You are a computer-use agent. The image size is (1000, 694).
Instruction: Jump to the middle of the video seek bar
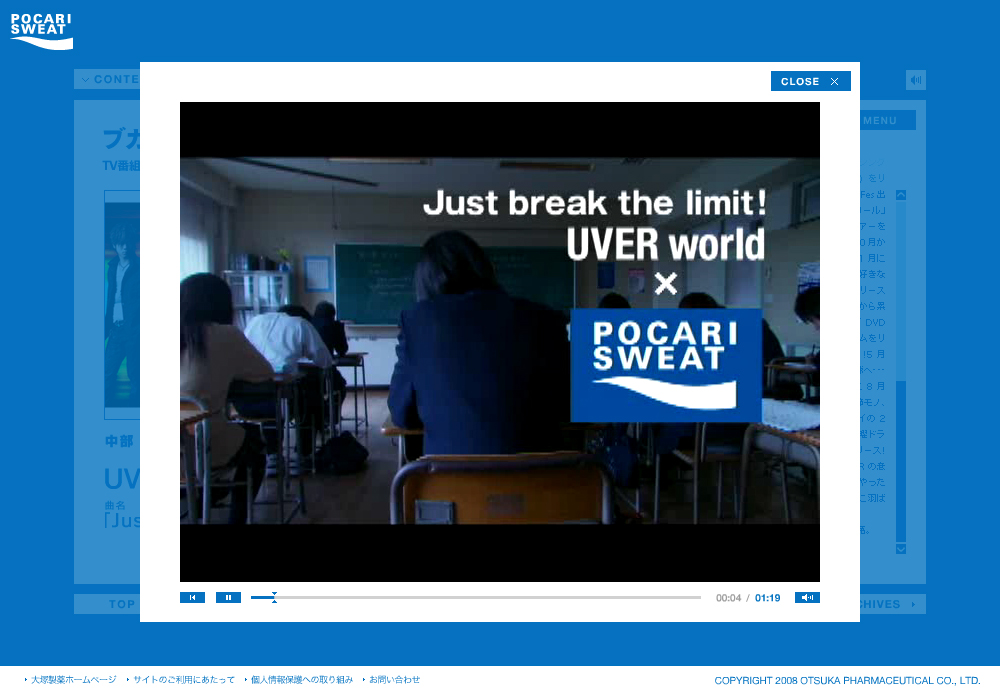(x=476, y=598)
